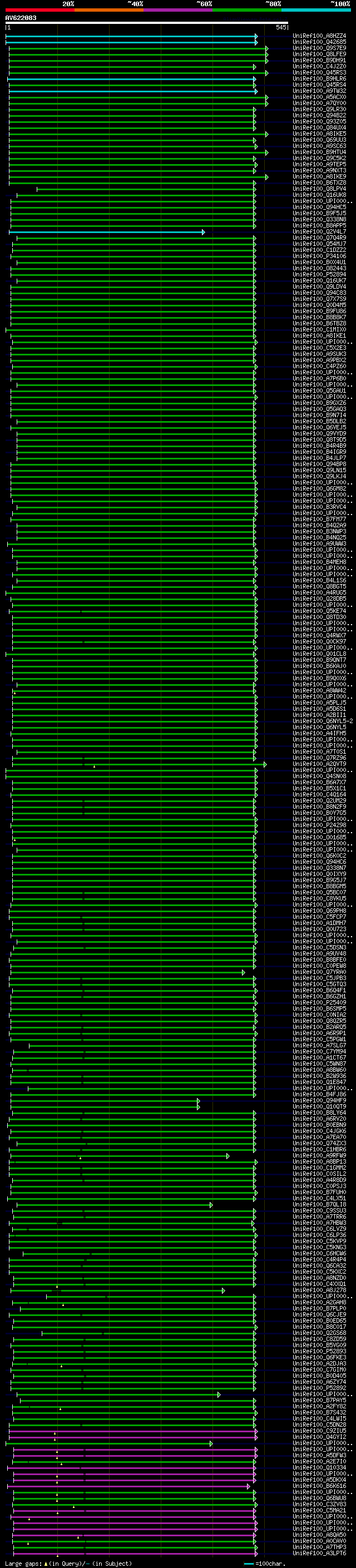The image size is (356, 1568).
Task: Click hit label UniRef100_B7PAY5
Action: click(319, 1400)
